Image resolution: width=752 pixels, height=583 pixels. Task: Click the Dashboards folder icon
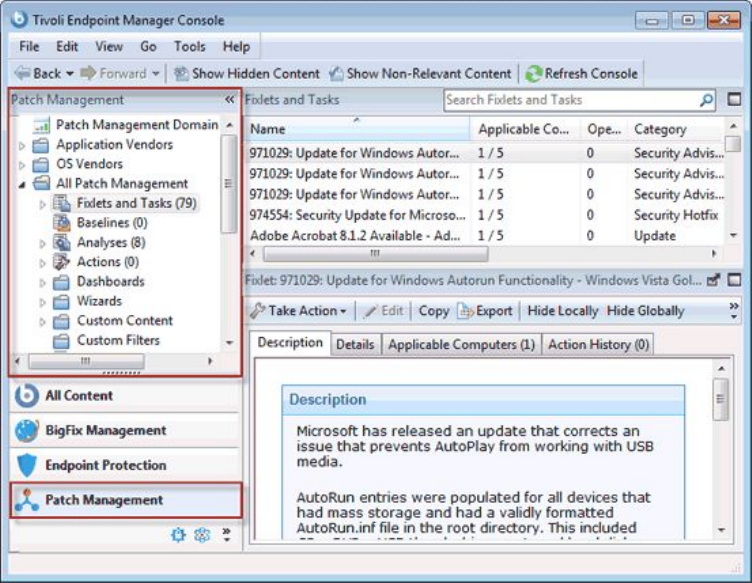click(61, 282)
